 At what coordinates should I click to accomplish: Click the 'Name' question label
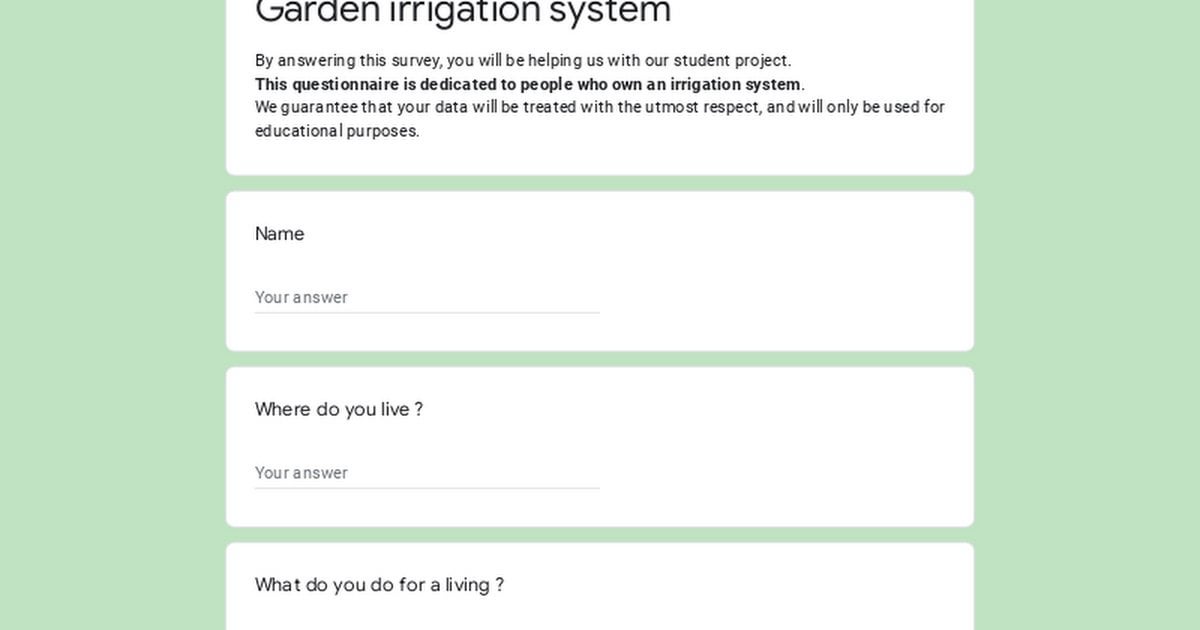279,233
